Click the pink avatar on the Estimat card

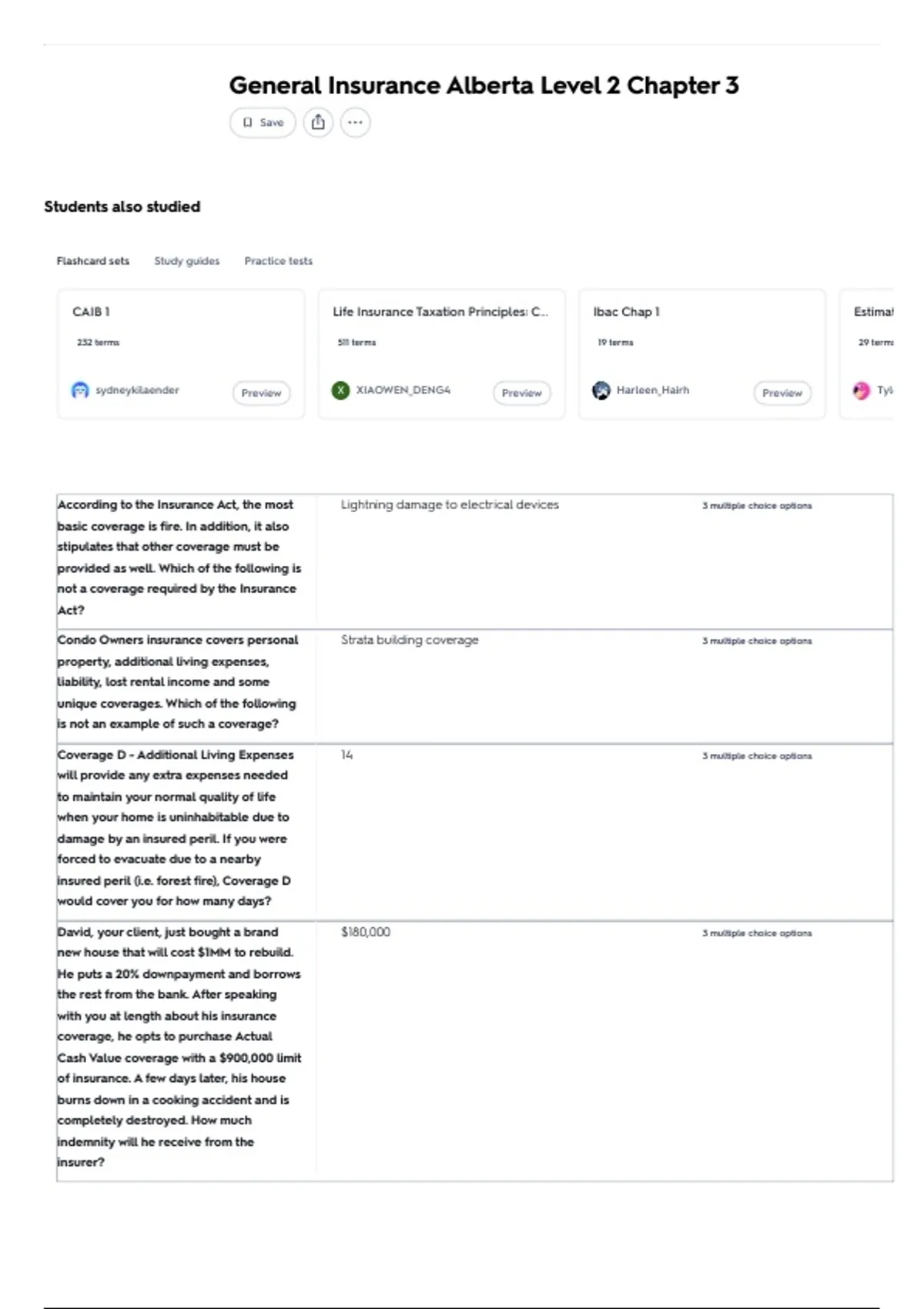click(862, 390)
